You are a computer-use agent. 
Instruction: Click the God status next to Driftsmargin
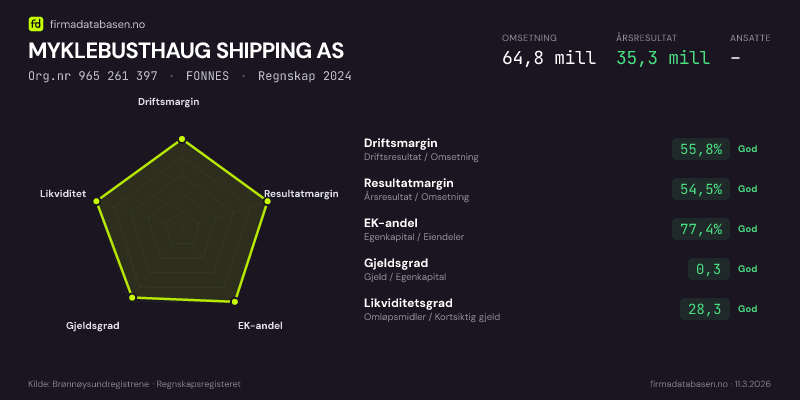pyautogui.click(x=747, y=149)
